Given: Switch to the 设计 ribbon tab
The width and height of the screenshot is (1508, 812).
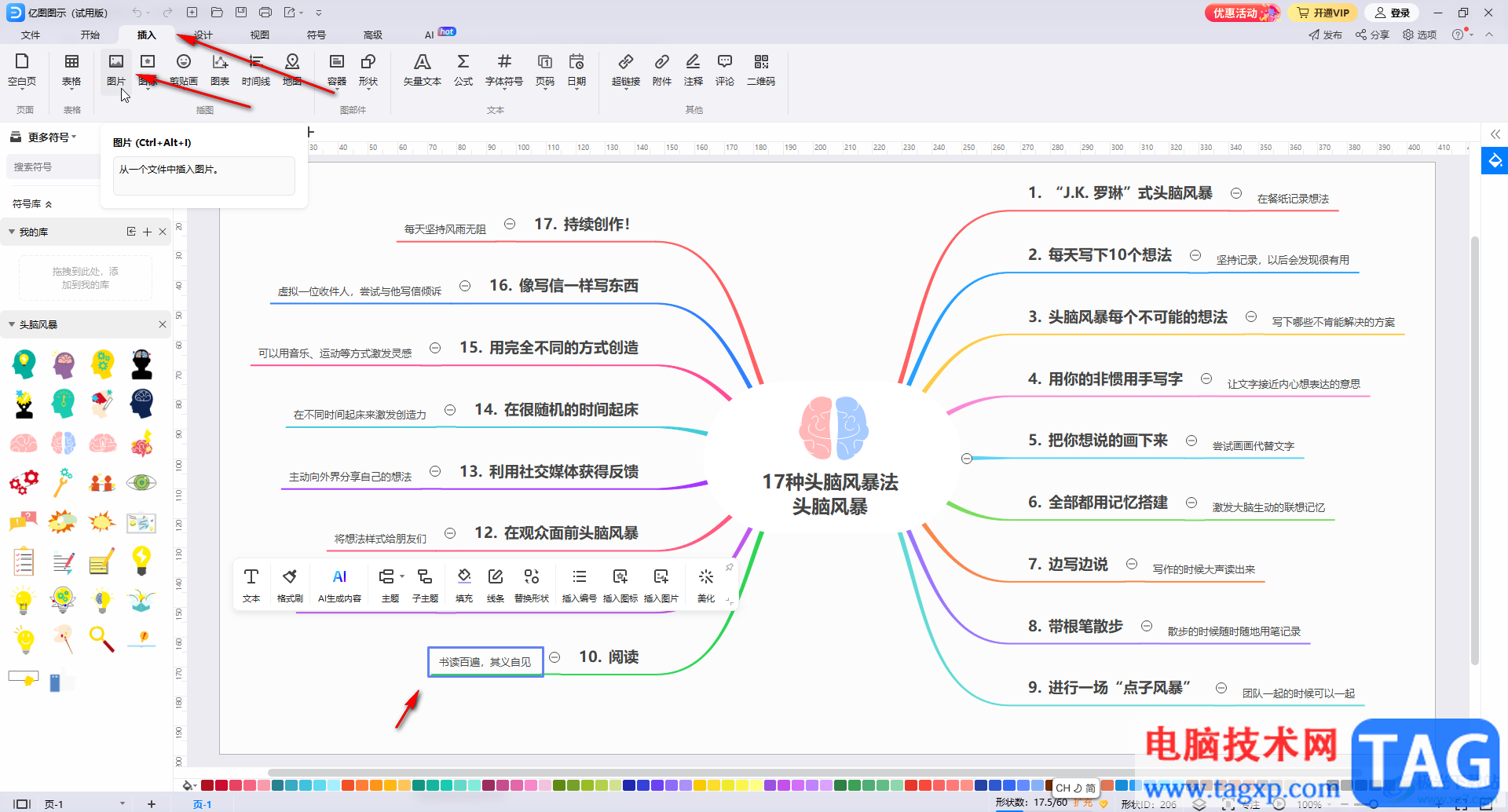Looking at the screenshot, I should click(x=203, y=35).
